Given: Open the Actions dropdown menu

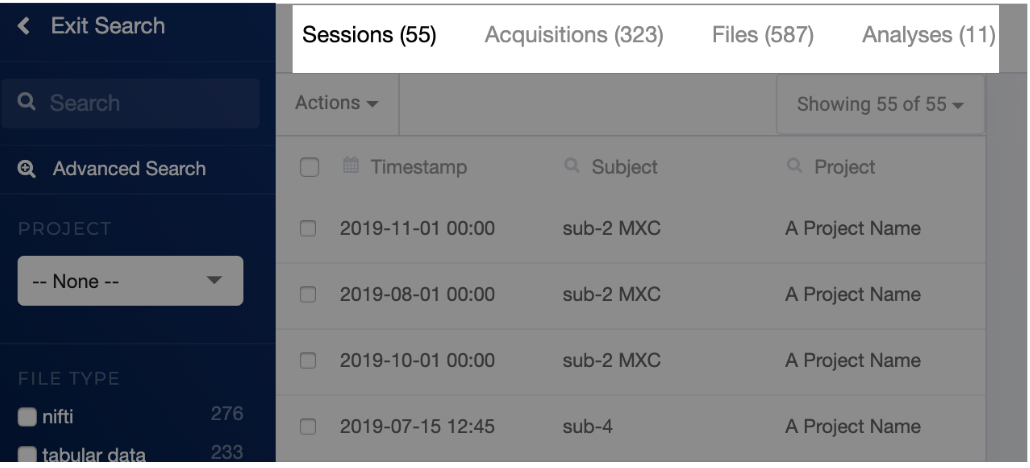Looking at the screenshot, I should coord(337,103).
